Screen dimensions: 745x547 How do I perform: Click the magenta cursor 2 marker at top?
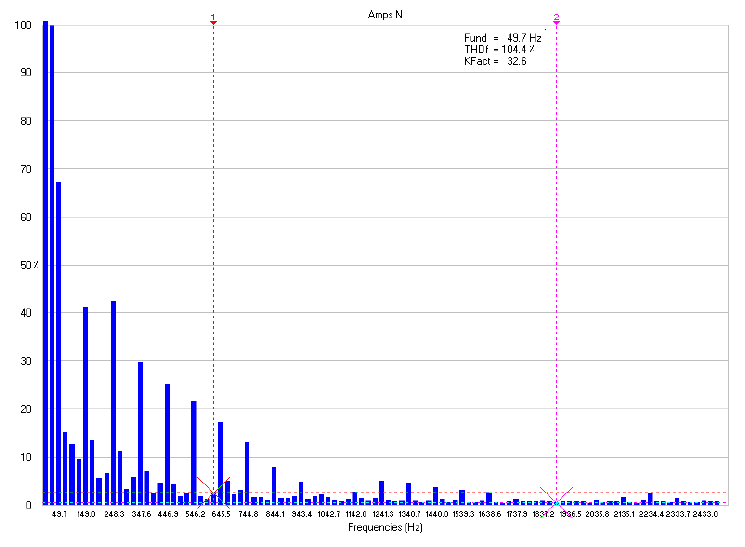(556, 20)
